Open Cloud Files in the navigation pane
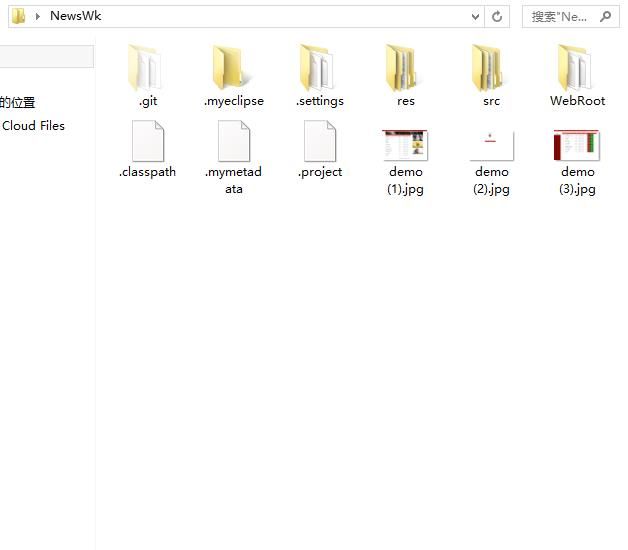 pyautogui.click(x=33, y=126)
